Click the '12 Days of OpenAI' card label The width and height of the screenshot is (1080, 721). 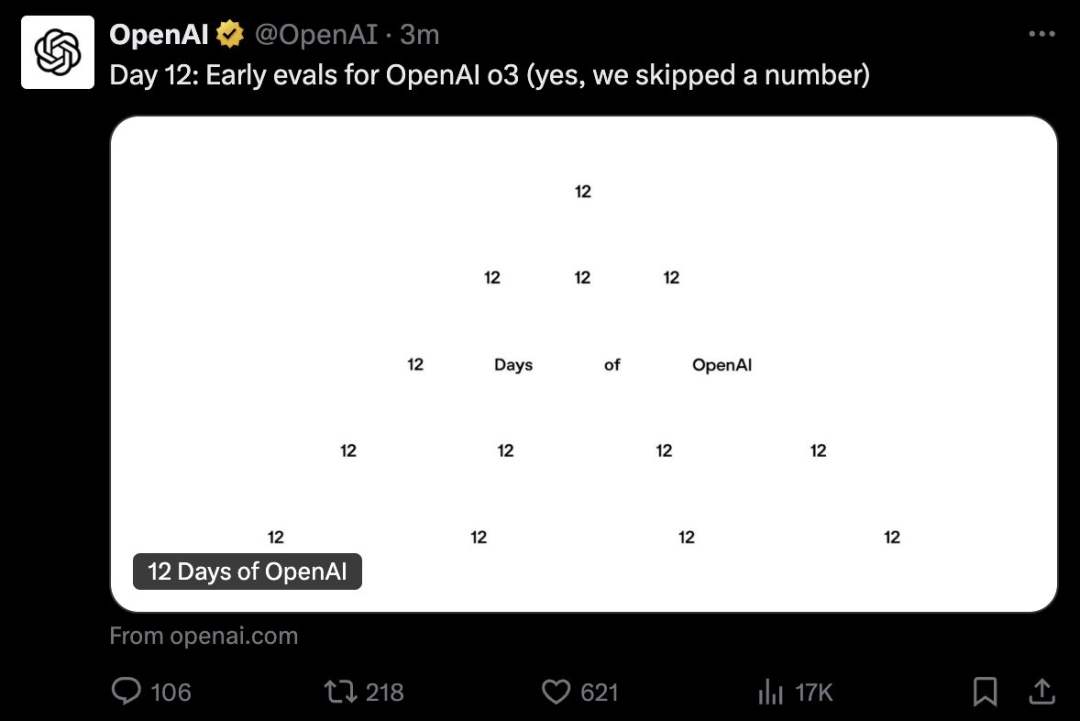247,572
